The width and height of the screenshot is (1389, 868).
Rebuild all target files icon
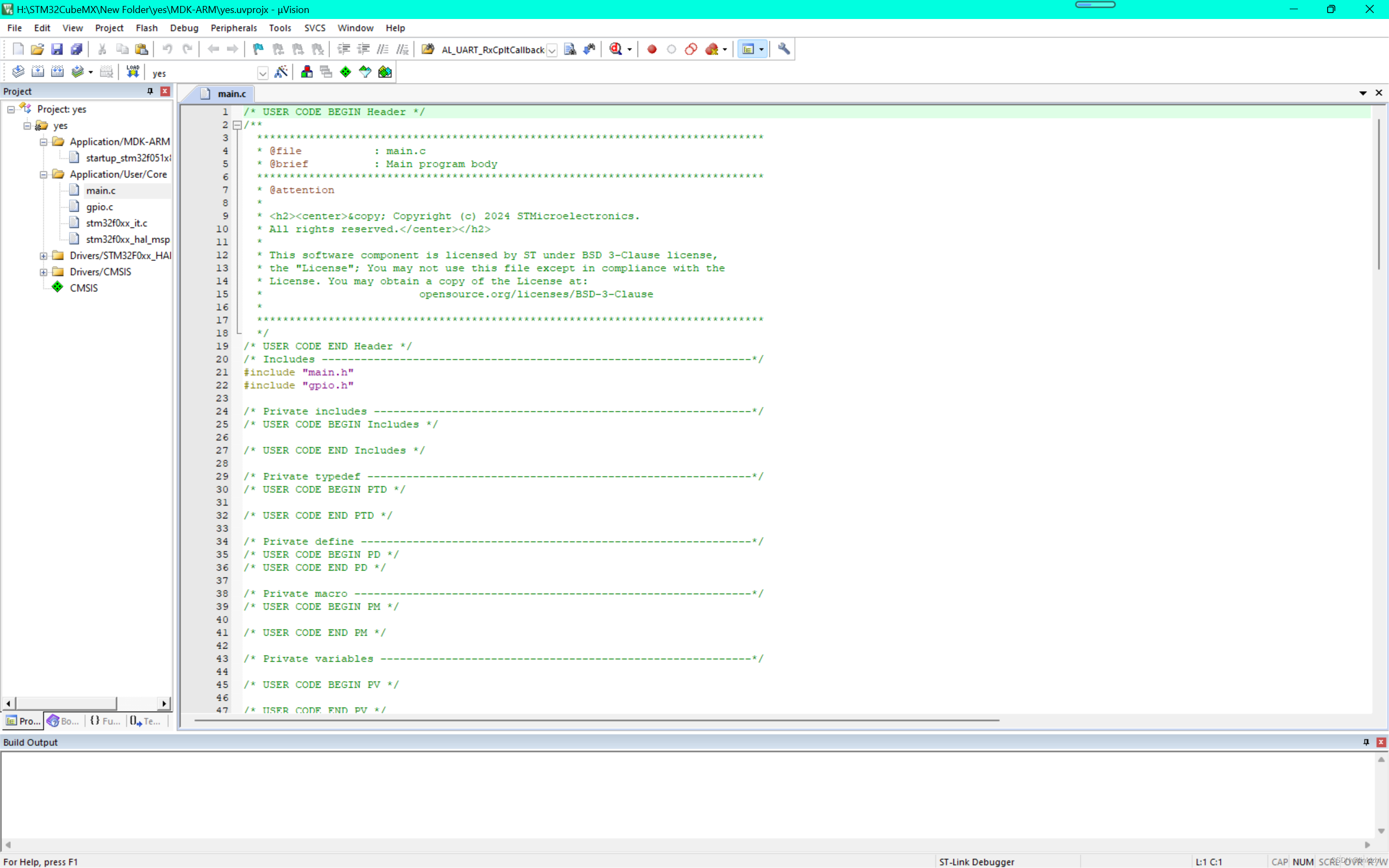tap(58, 72)
